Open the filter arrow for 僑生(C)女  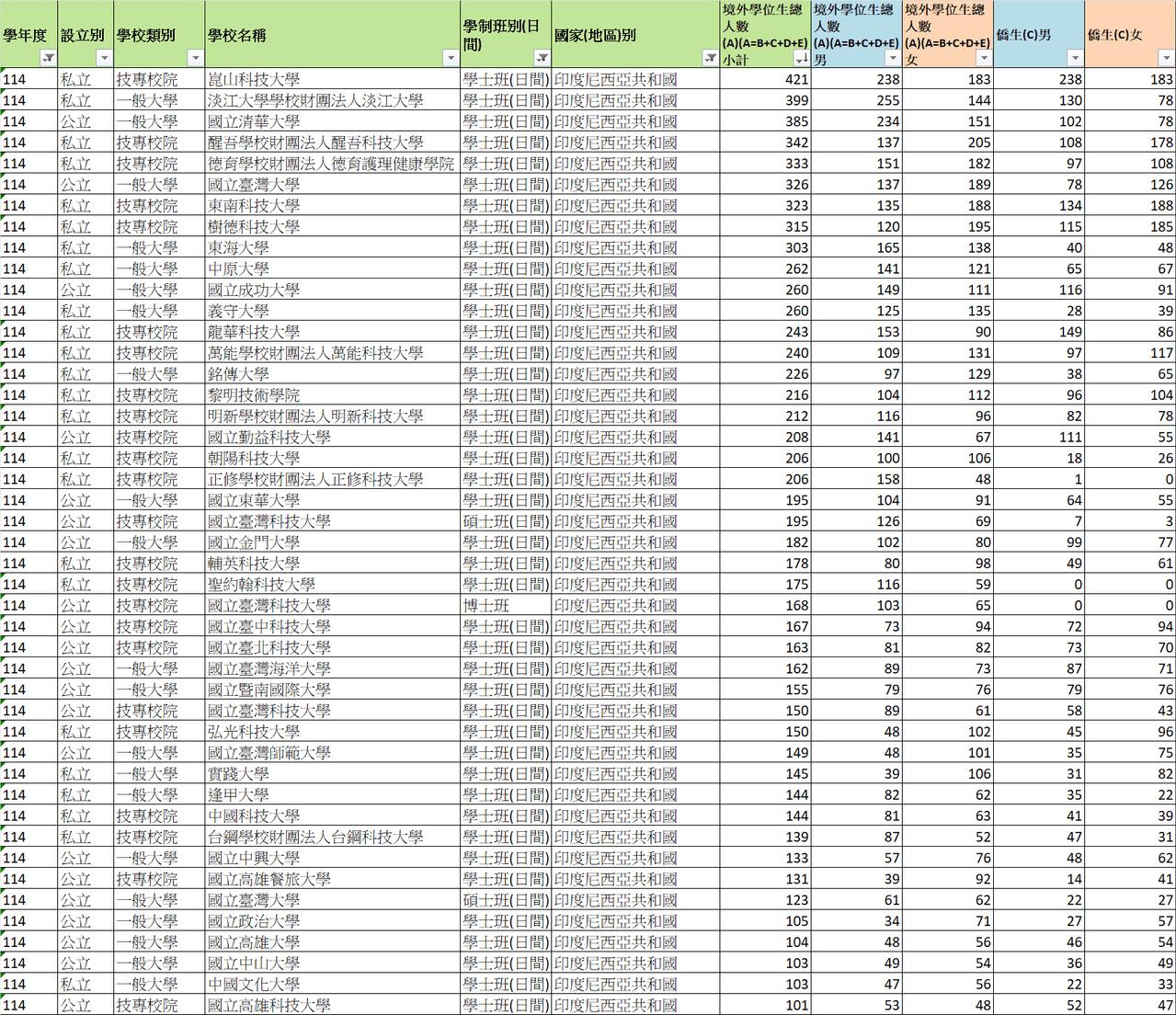[x=1166, y=58]
